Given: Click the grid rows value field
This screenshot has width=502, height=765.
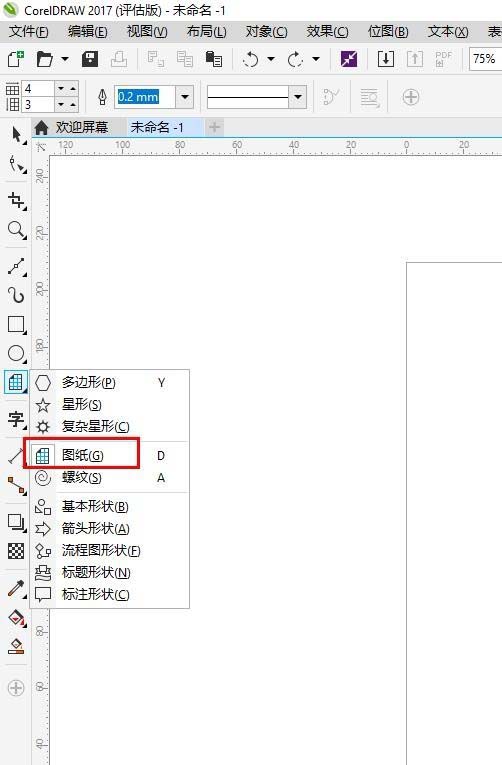Looking at the screenshot, I should [39, 104].
